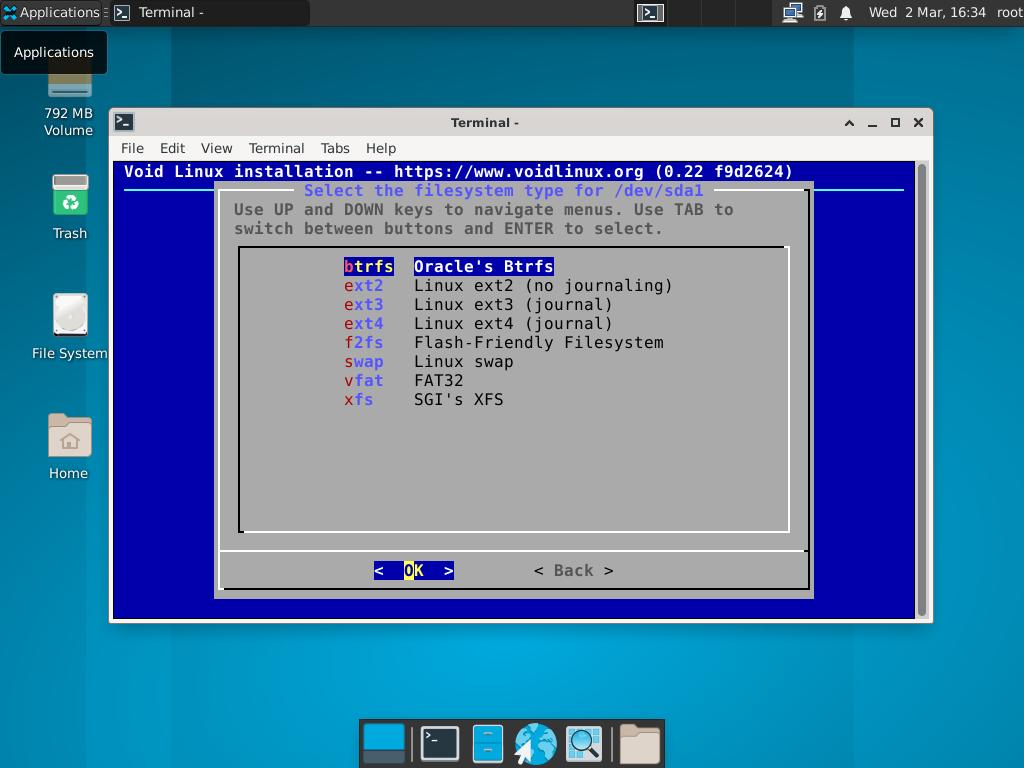Maximize the Terminal window
The height and width of the screenshot is (768, 1024).
point(895,123)
